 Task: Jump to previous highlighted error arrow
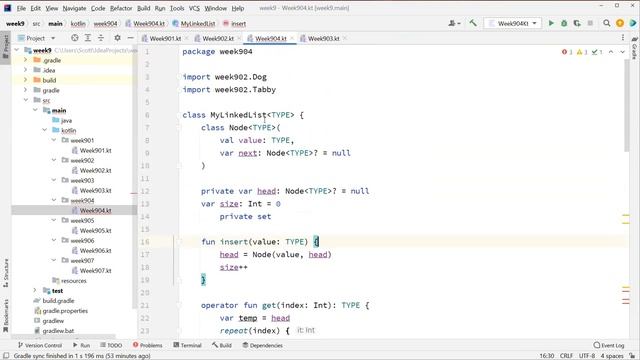tap(611, 52)
